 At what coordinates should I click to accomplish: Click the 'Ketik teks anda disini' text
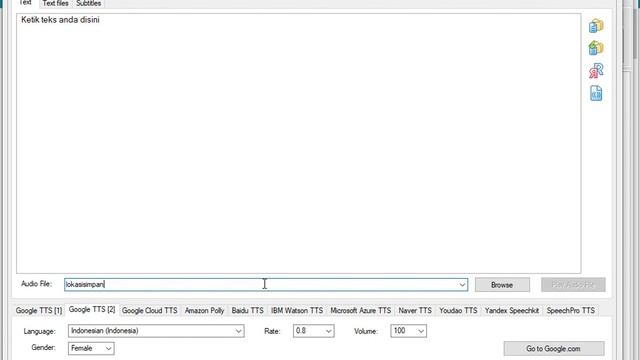click(x=60, y=20)
